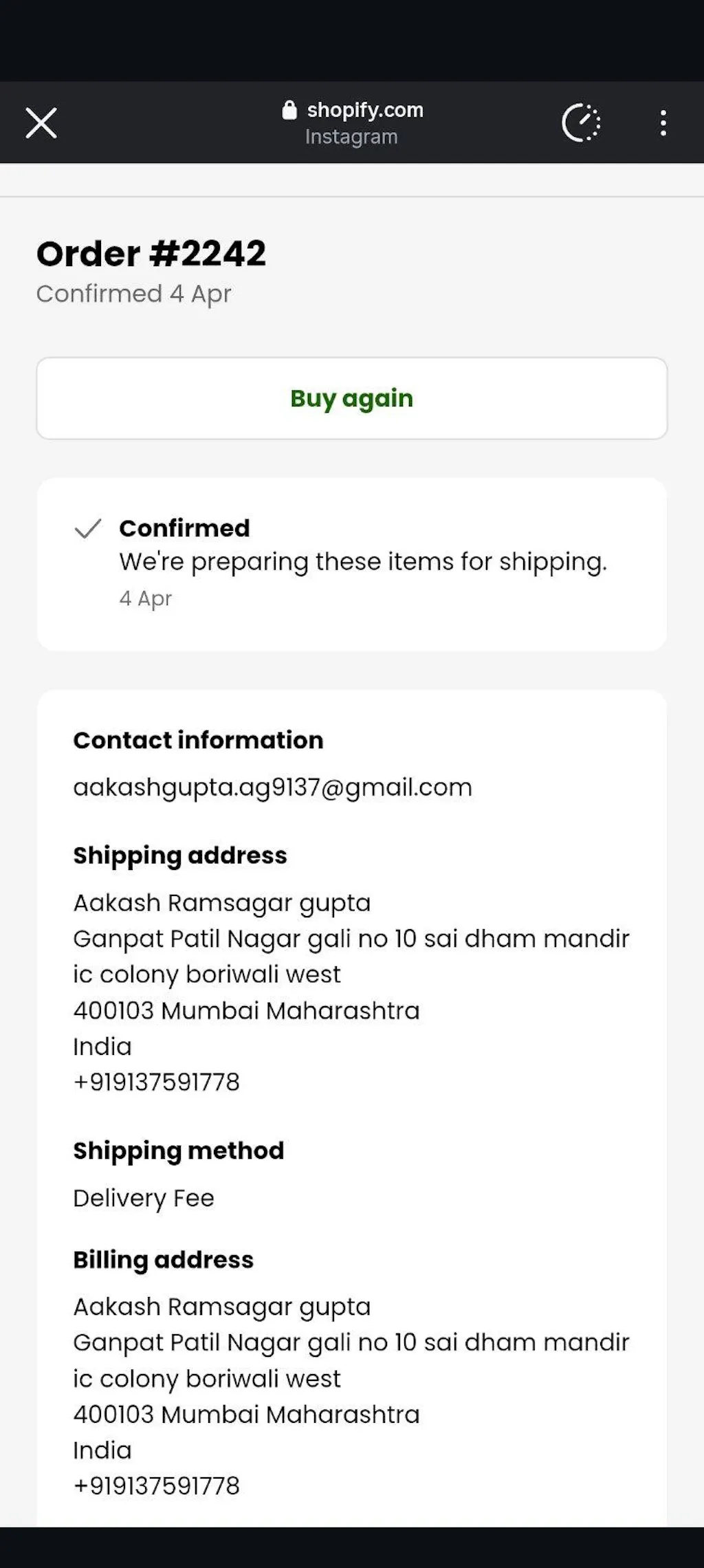Open the three-dot overflow menu
Screen dimensions: 704x1568
[x=663, y=123]
